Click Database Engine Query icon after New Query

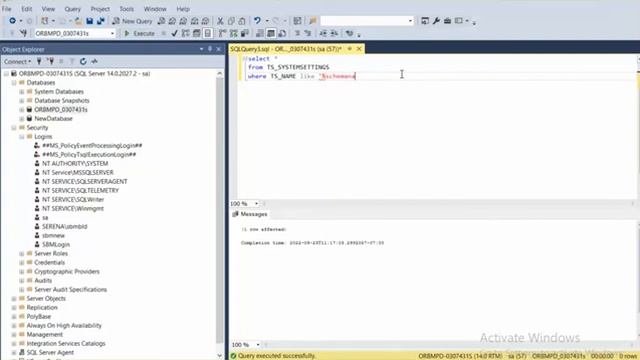161,21
